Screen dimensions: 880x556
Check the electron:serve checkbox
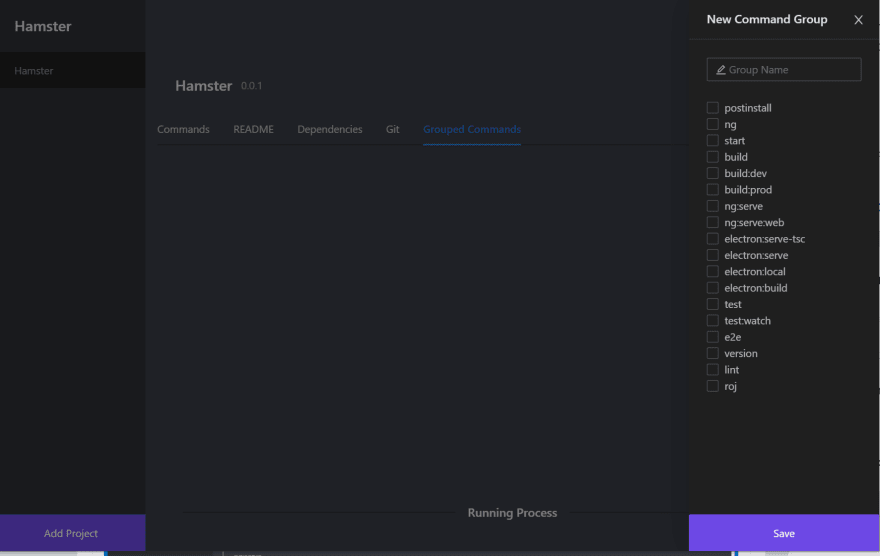pos(712,255)
